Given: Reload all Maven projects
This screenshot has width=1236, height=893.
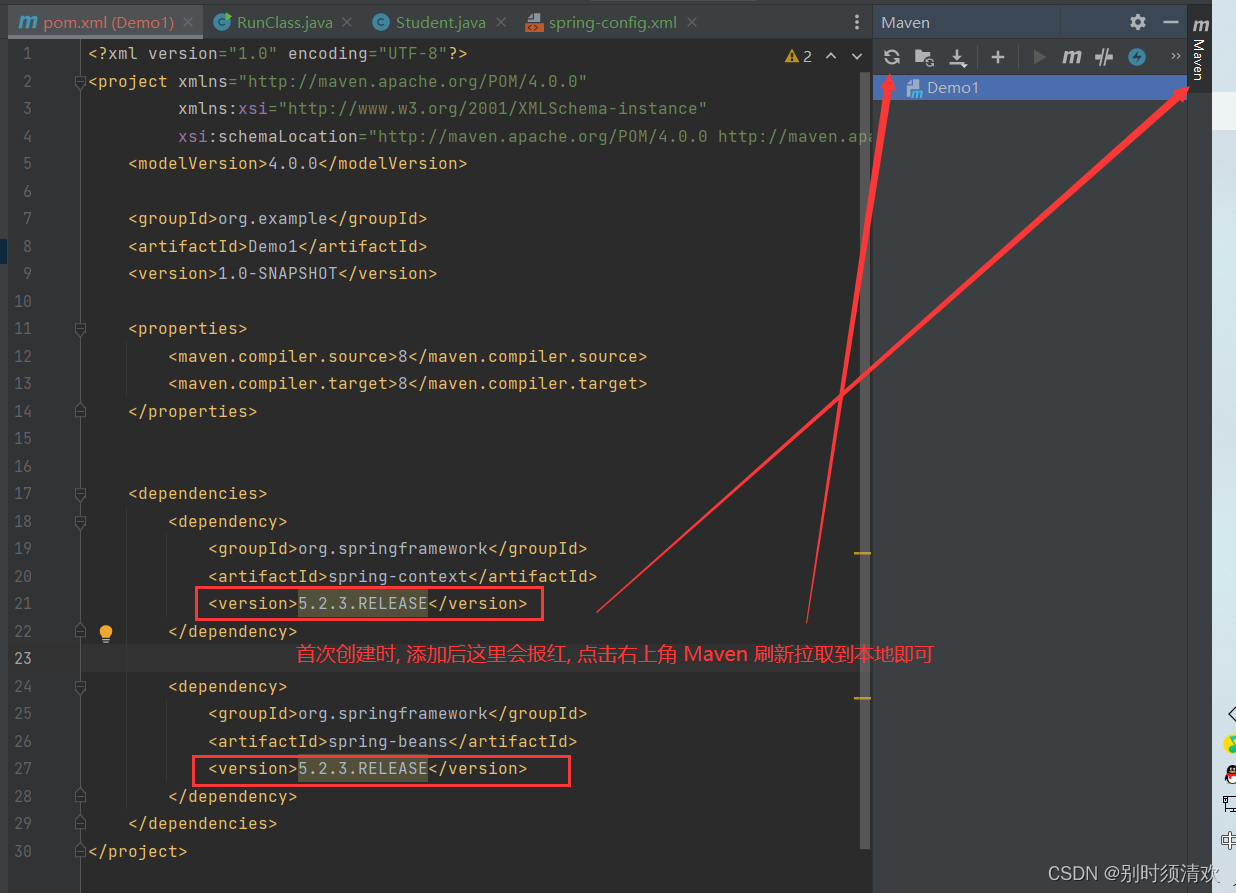Looking at the screenshot, I should (892, 57).
